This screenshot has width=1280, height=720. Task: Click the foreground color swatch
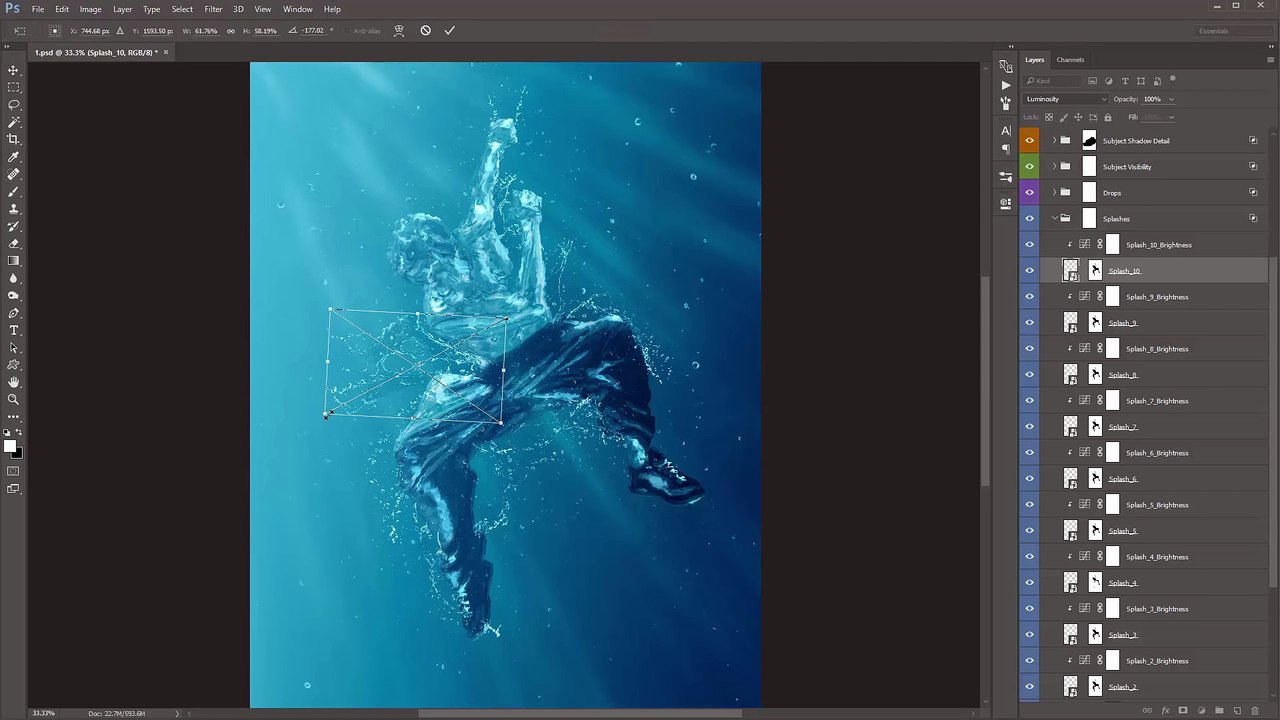point(9,447)
